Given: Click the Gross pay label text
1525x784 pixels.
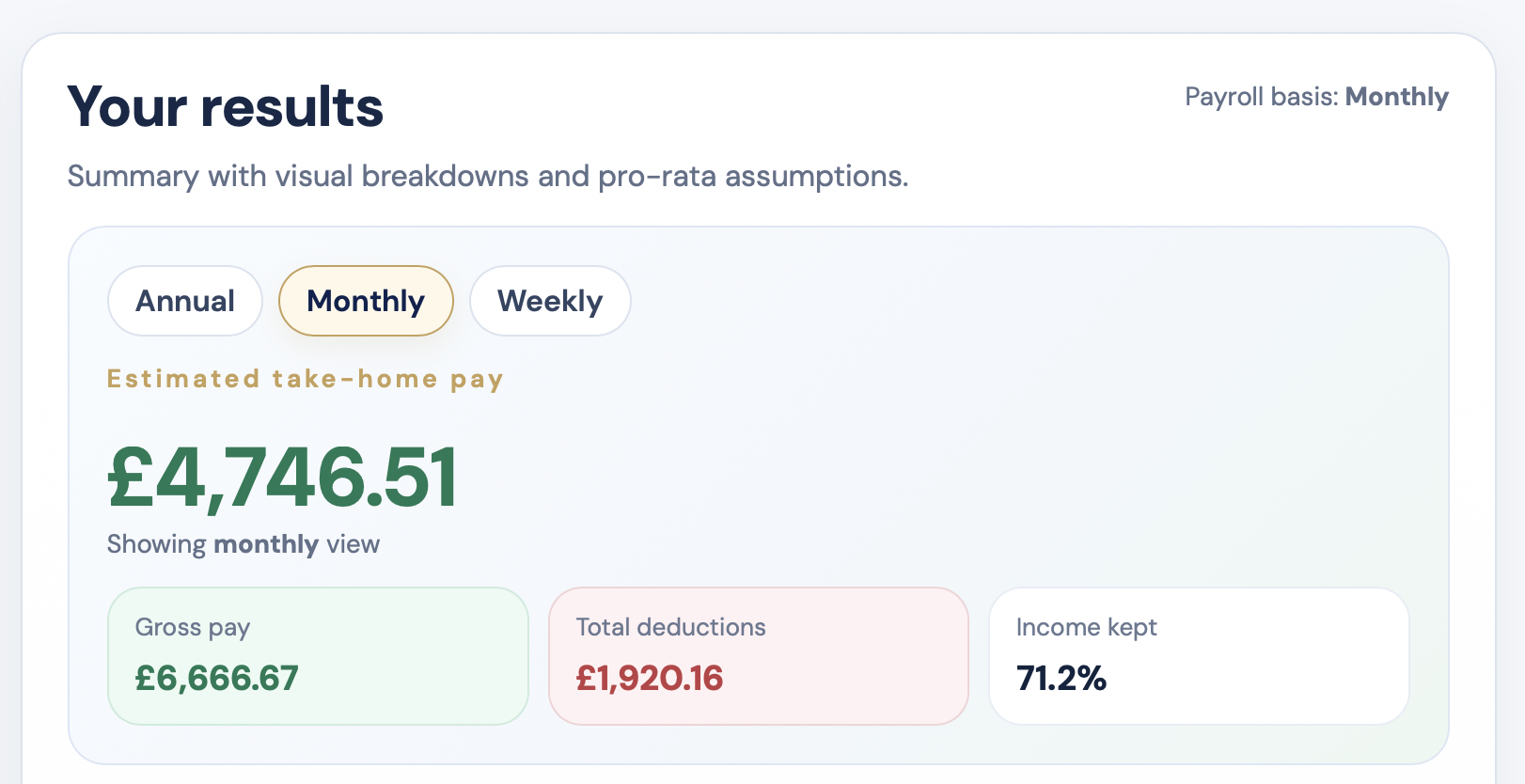Looking at the screenshot, I should 193,627.
